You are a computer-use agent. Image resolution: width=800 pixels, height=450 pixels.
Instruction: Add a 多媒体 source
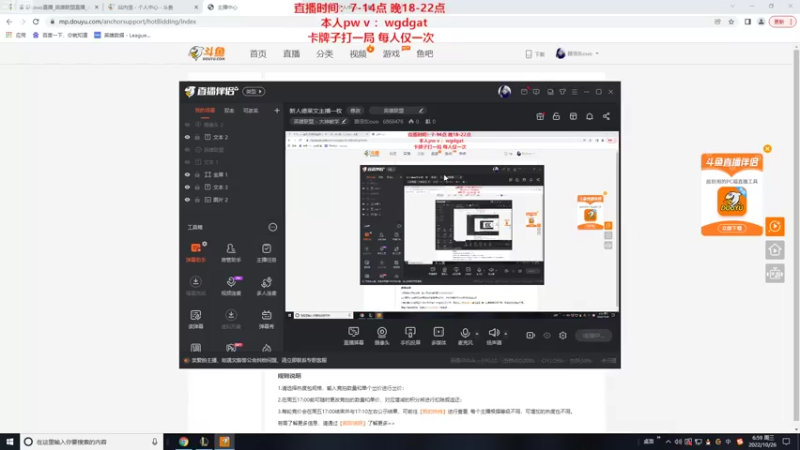click(438, 336)
